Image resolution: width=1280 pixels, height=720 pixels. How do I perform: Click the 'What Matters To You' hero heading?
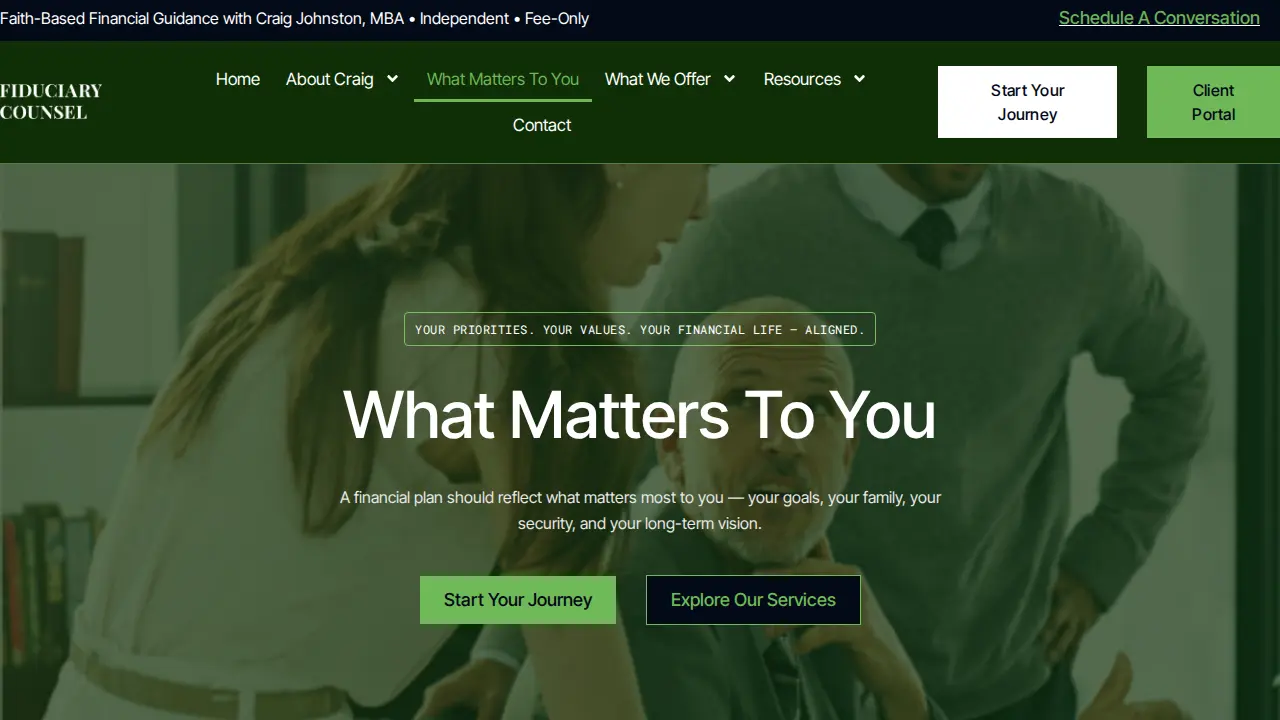(x=640, y=414)
